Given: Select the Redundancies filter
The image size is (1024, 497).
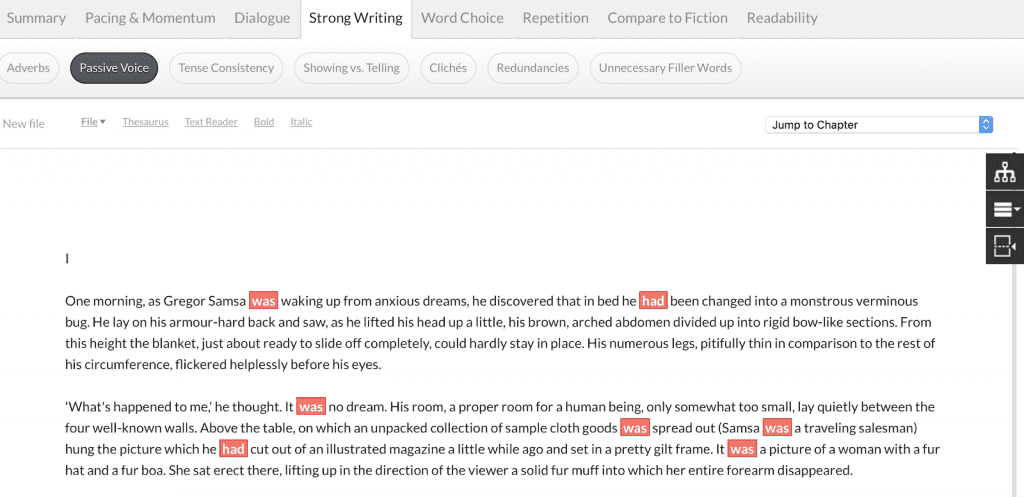Looking at the screenshot, I should (533, 68).
